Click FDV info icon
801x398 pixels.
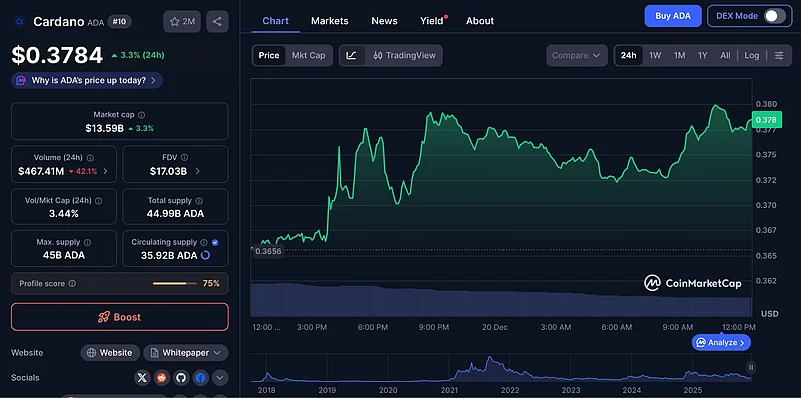[x=184, y=158]
